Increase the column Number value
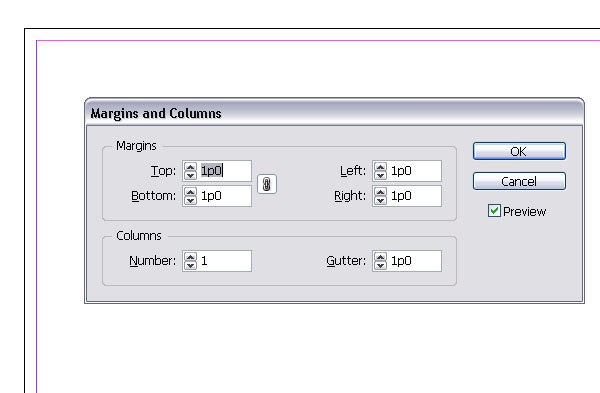This screenshot has width=600, height=393. (x=190, y=256)
